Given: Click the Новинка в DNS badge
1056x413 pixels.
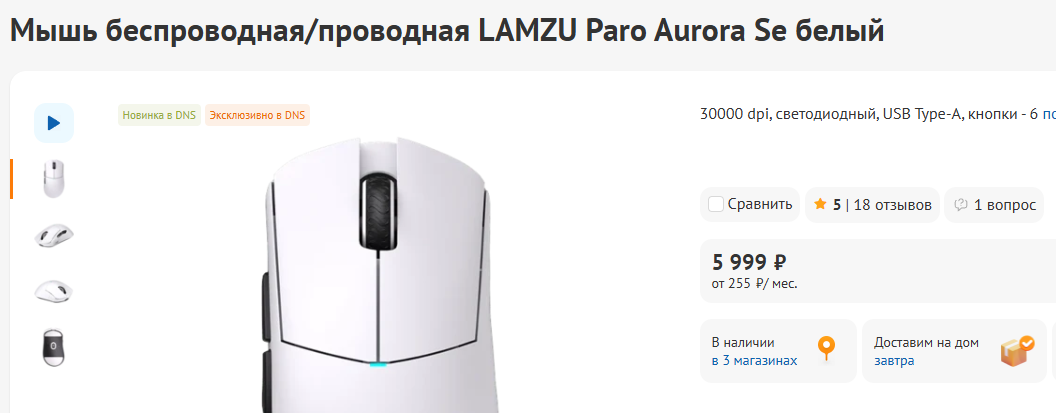Looking at the screenshot, I should [x=159, y=115].
